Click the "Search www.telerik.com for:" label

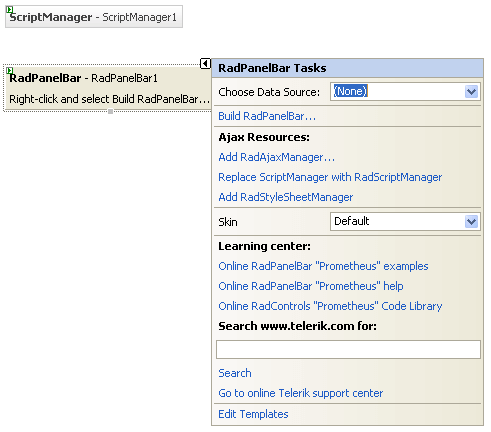(x=297, y=326)
